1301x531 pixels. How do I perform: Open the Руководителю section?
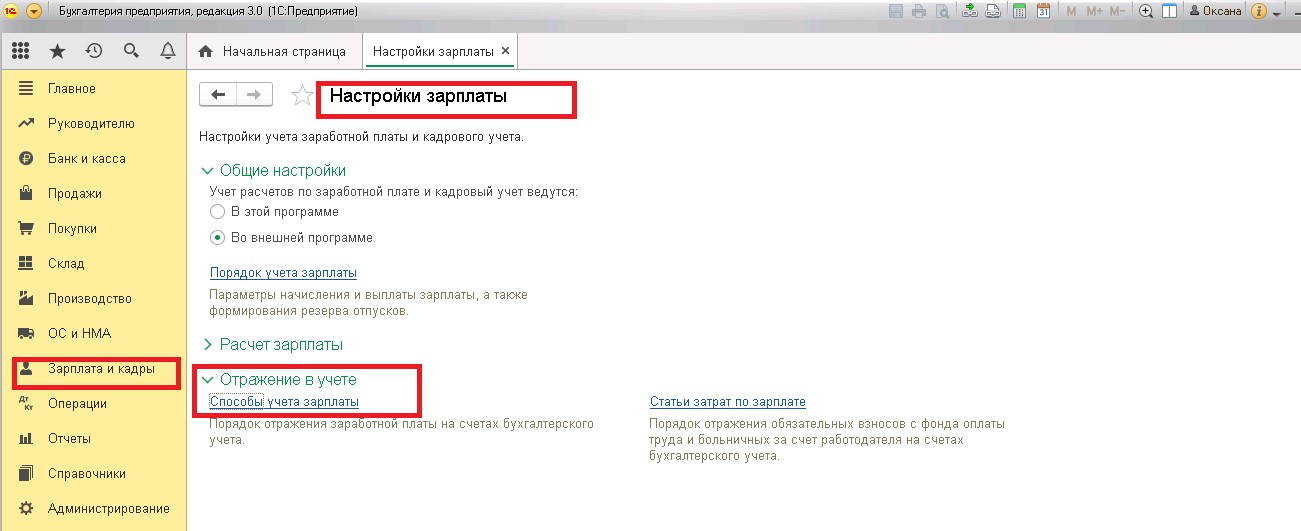click(x=93, y=124)
